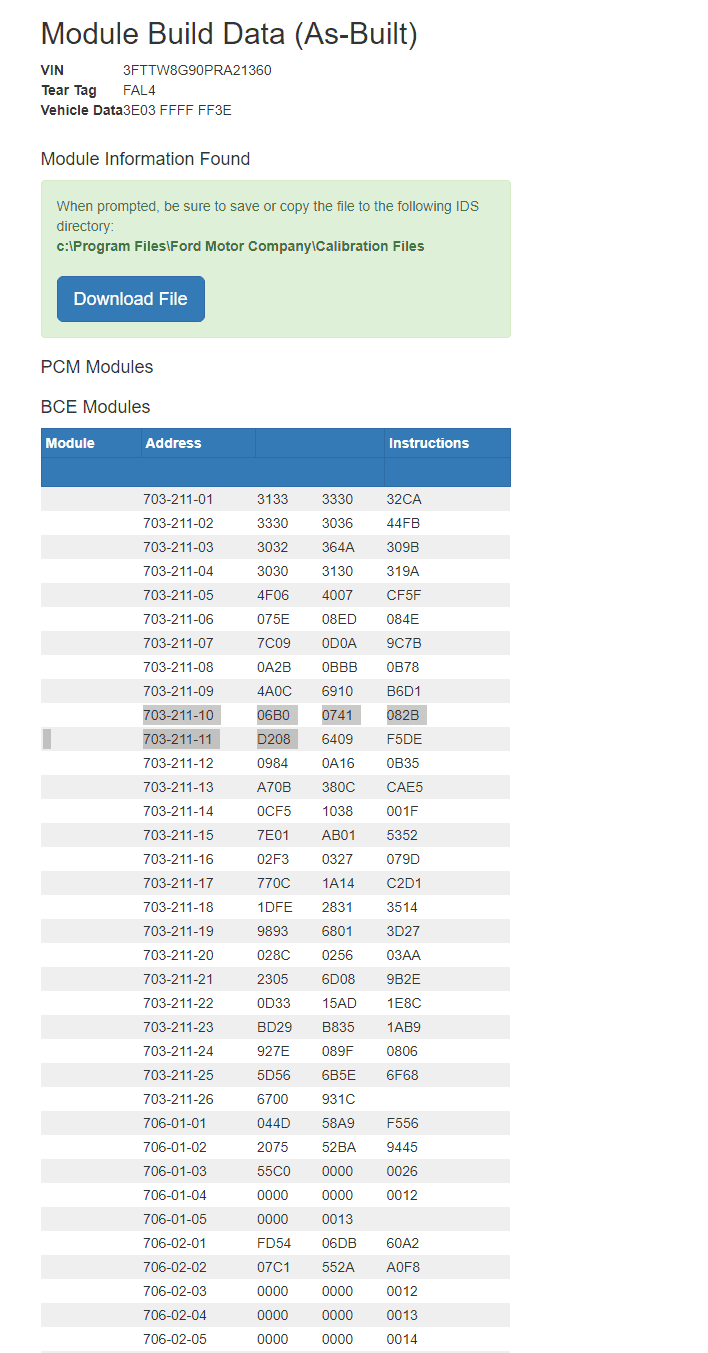Click the small gray marker beside row 703-211-11
Screen dimensions: 708x1353
[x=47, y=739]
